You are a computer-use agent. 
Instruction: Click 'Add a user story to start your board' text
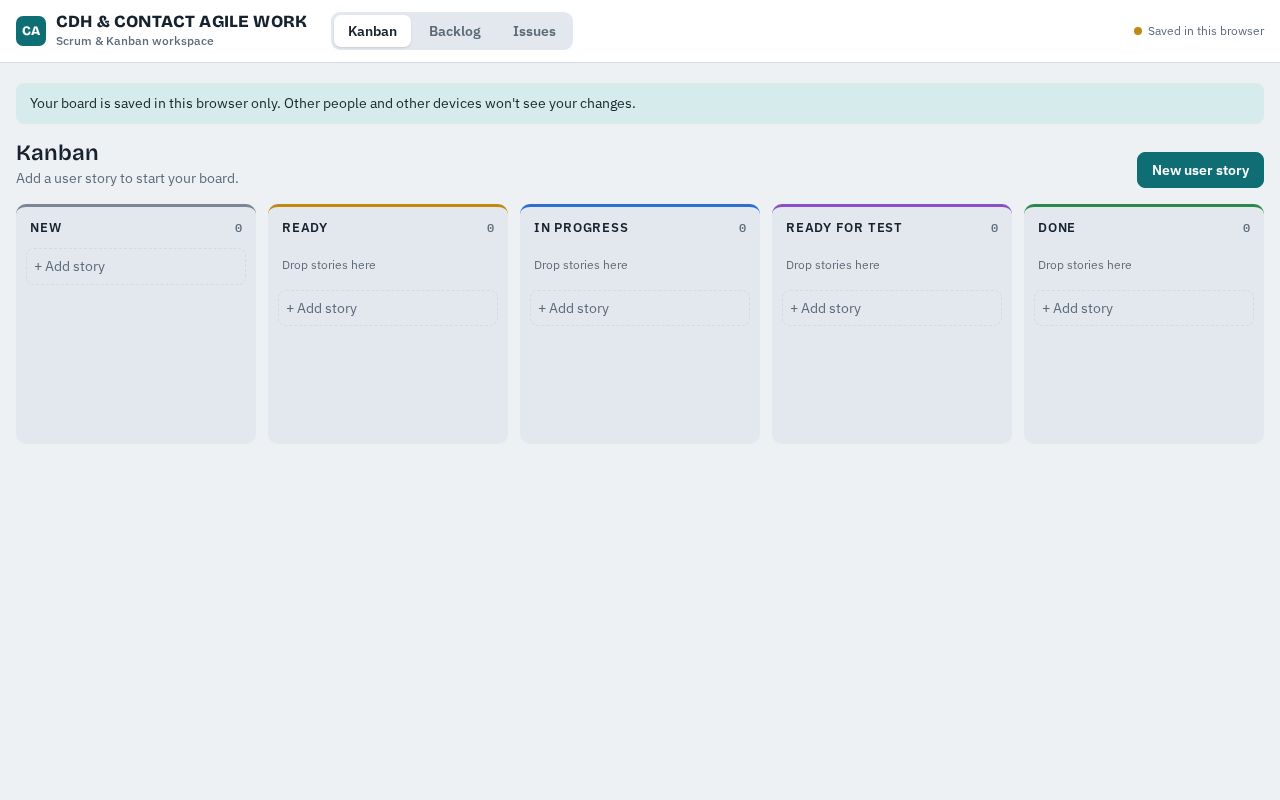tap(127, 178)
